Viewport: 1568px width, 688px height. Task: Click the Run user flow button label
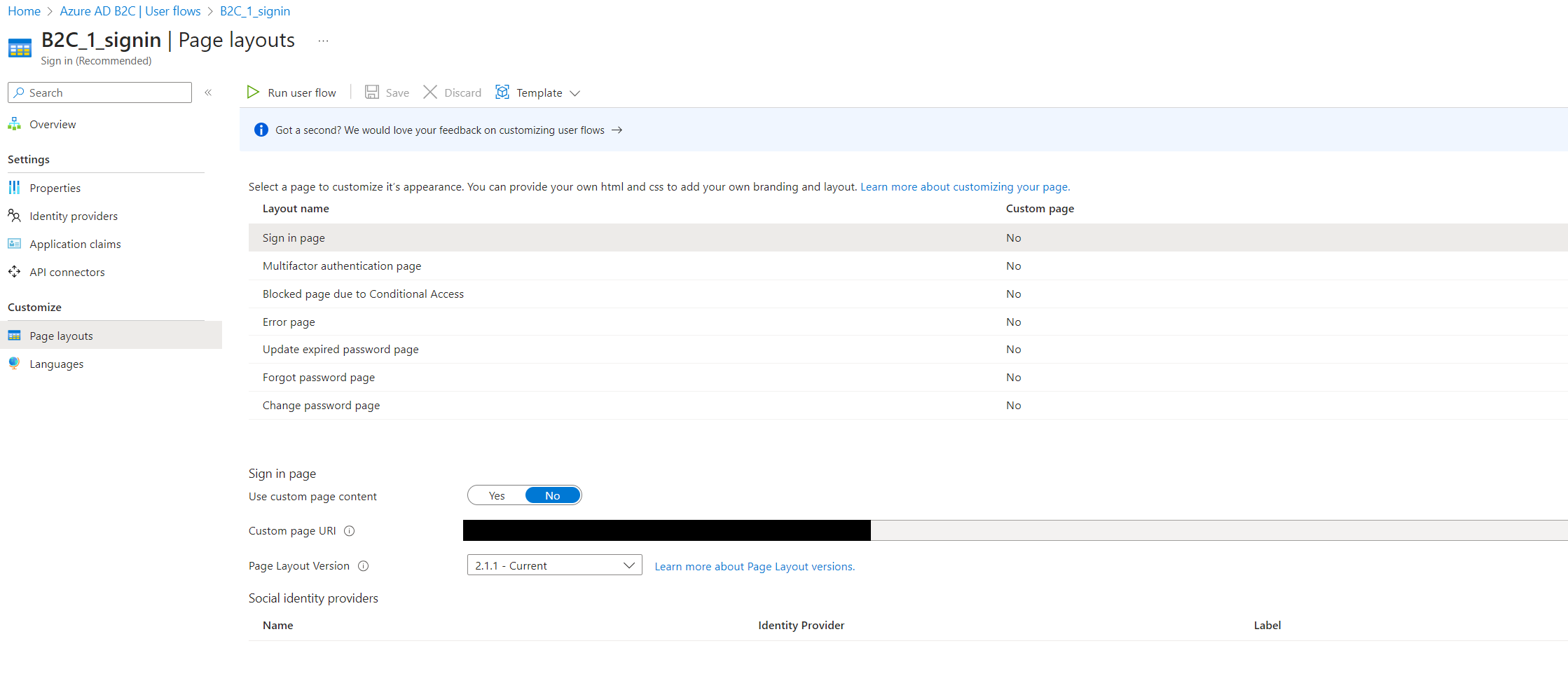coord(302,92)
